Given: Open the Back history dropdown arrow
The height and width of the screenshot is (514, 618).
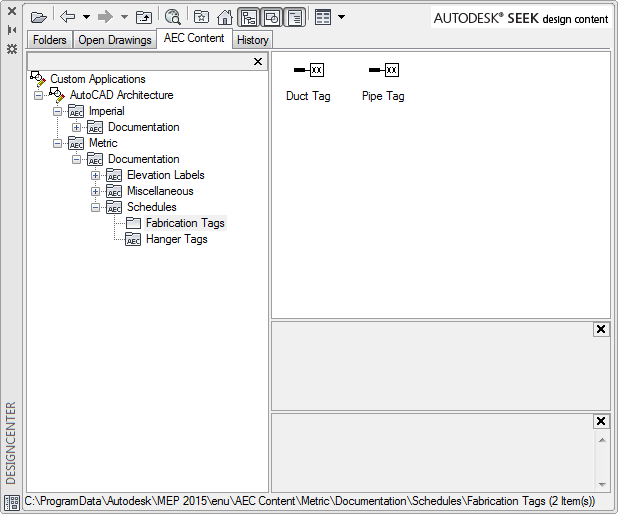Looking at the screenshot, I should pyautogui.click(x=86, y=17).
